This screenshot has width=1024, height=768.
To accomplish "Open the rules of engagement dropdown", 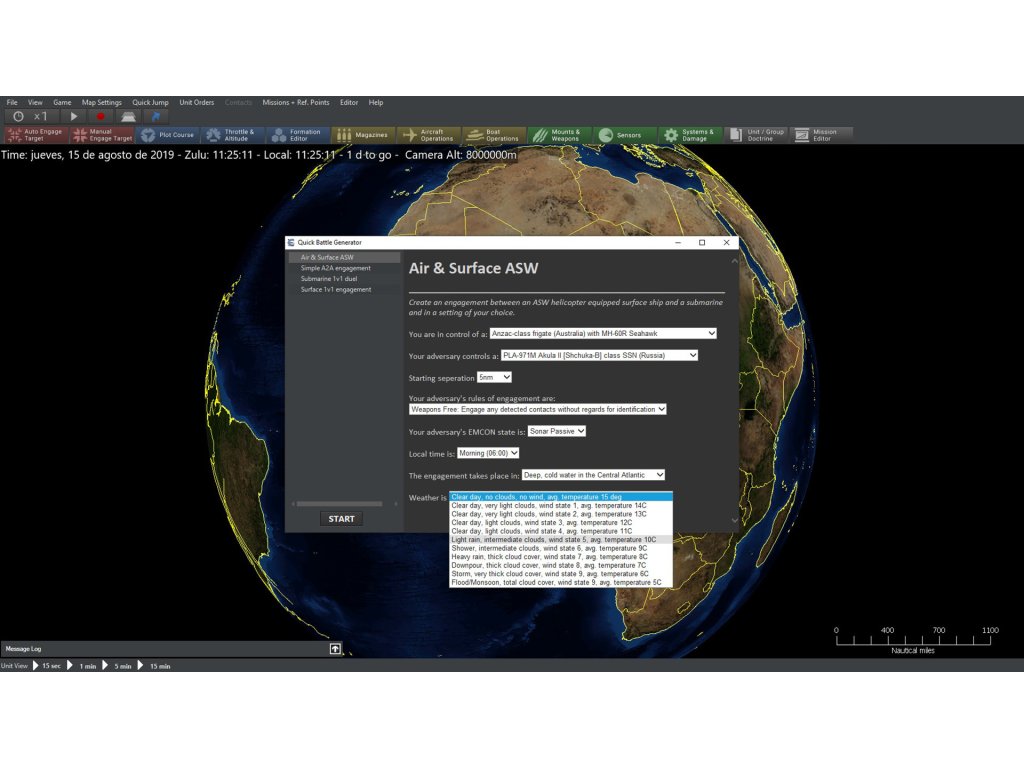I will click(x=537, y=409).
